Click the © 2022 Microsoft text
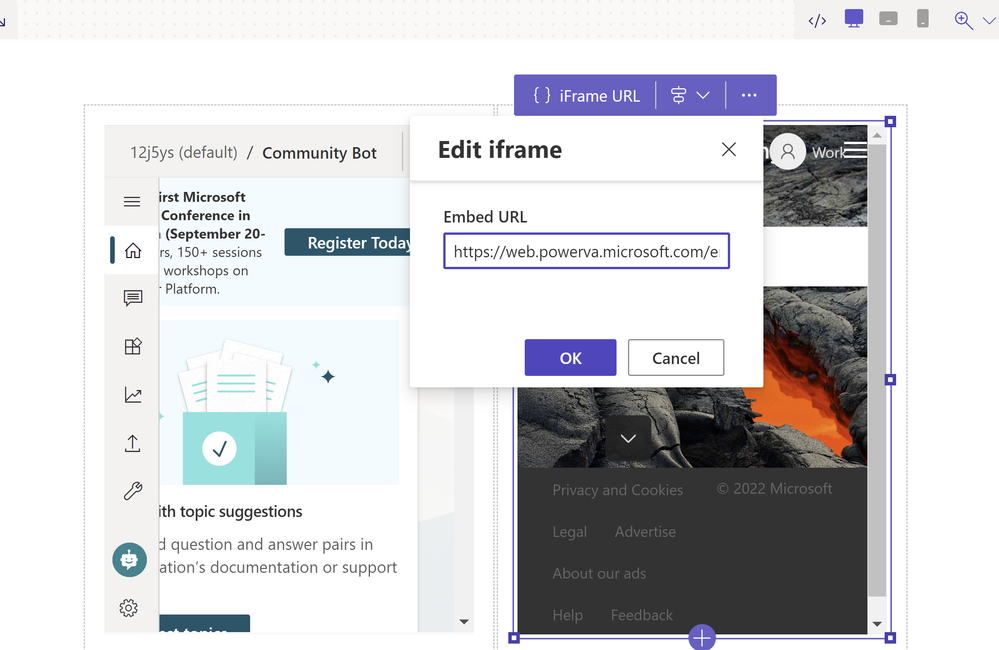 coord(775,489)
